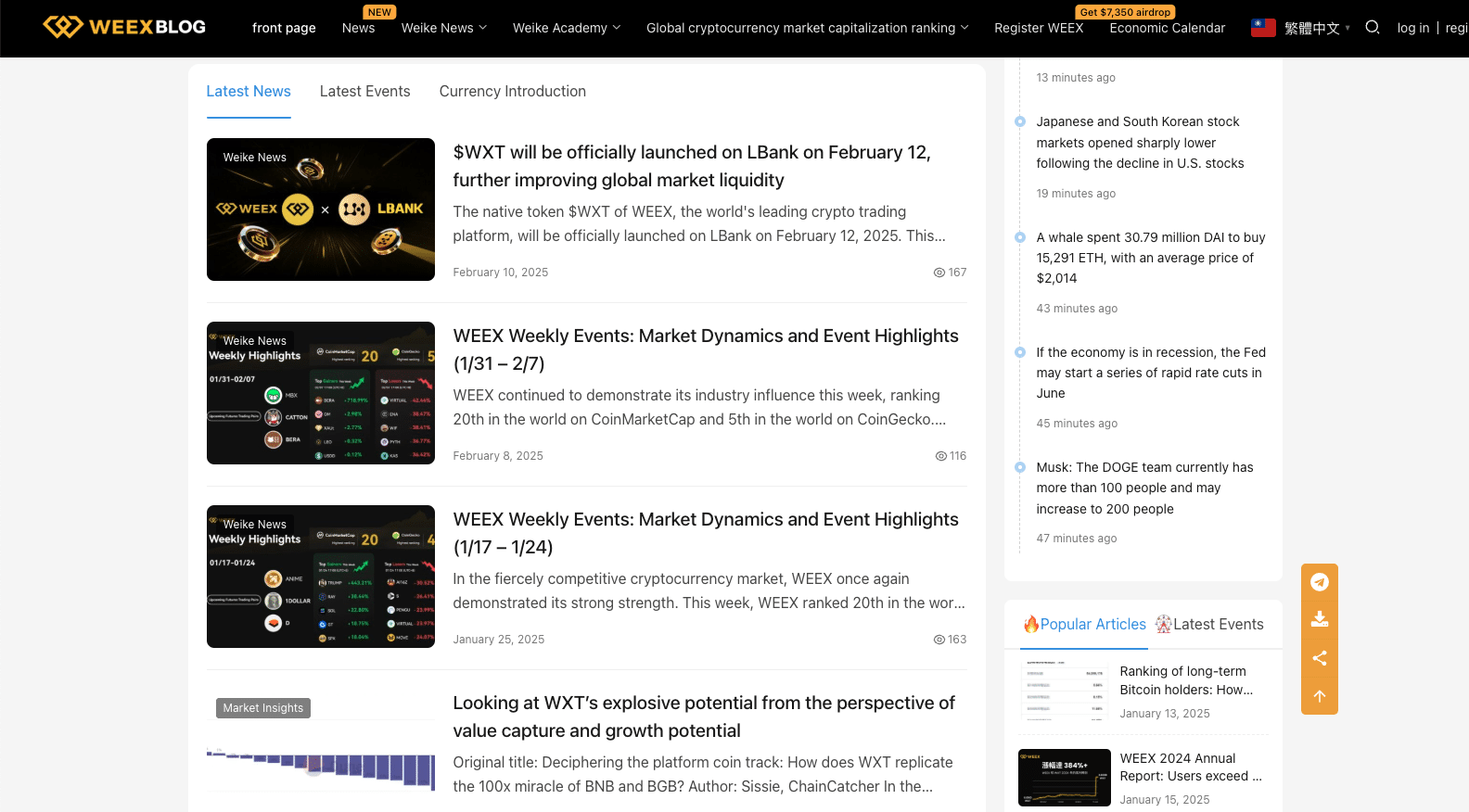The image size is (1469, 812).
Task: Click the Telegram floating button
Action: [1320, 582]
